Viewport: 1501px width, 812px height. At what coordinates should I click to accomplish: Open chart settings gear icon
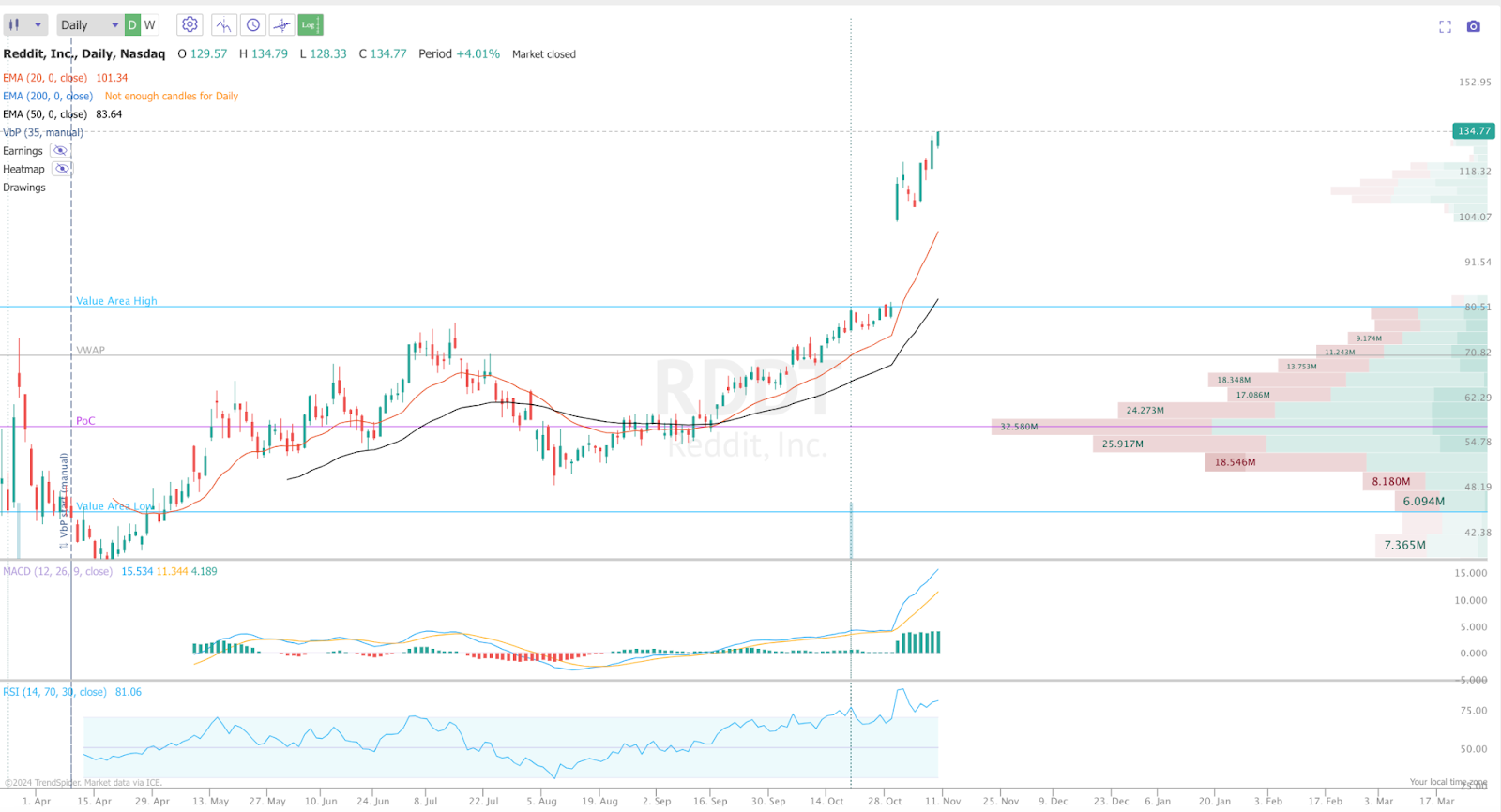(x=190, y=25)
